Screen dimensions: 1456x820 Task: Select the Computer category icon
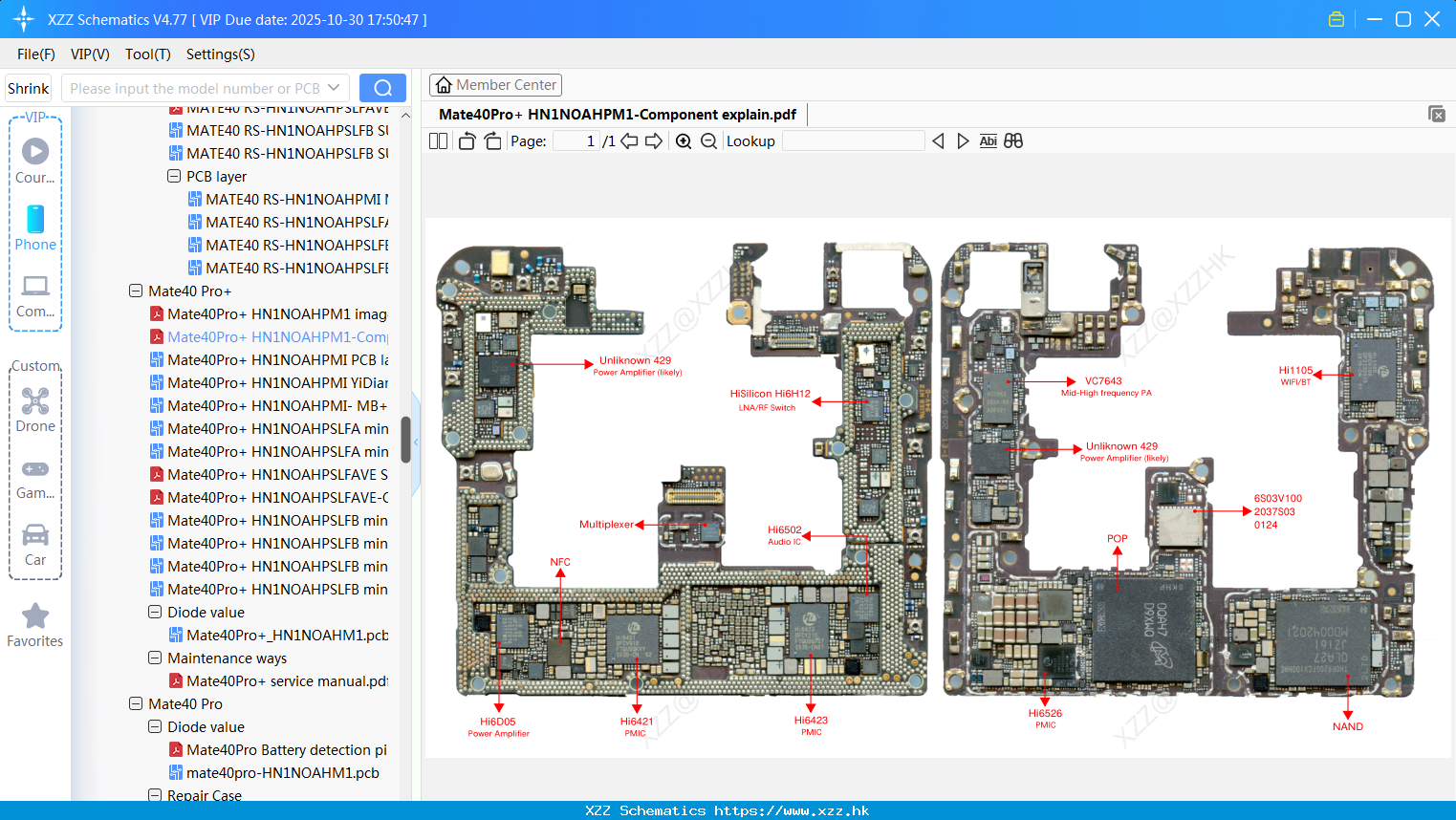click(35, 295)
